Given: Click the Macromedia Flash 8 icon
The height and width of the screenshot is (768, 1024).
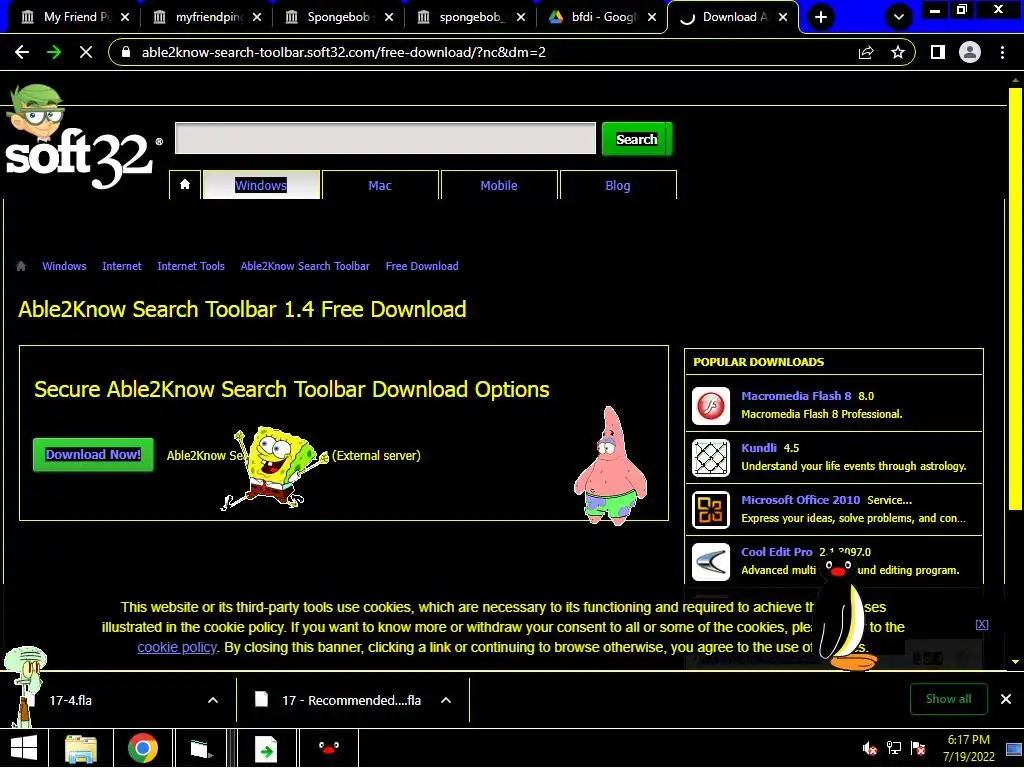Looking at the screenshot, I should [x=711, y=406].
